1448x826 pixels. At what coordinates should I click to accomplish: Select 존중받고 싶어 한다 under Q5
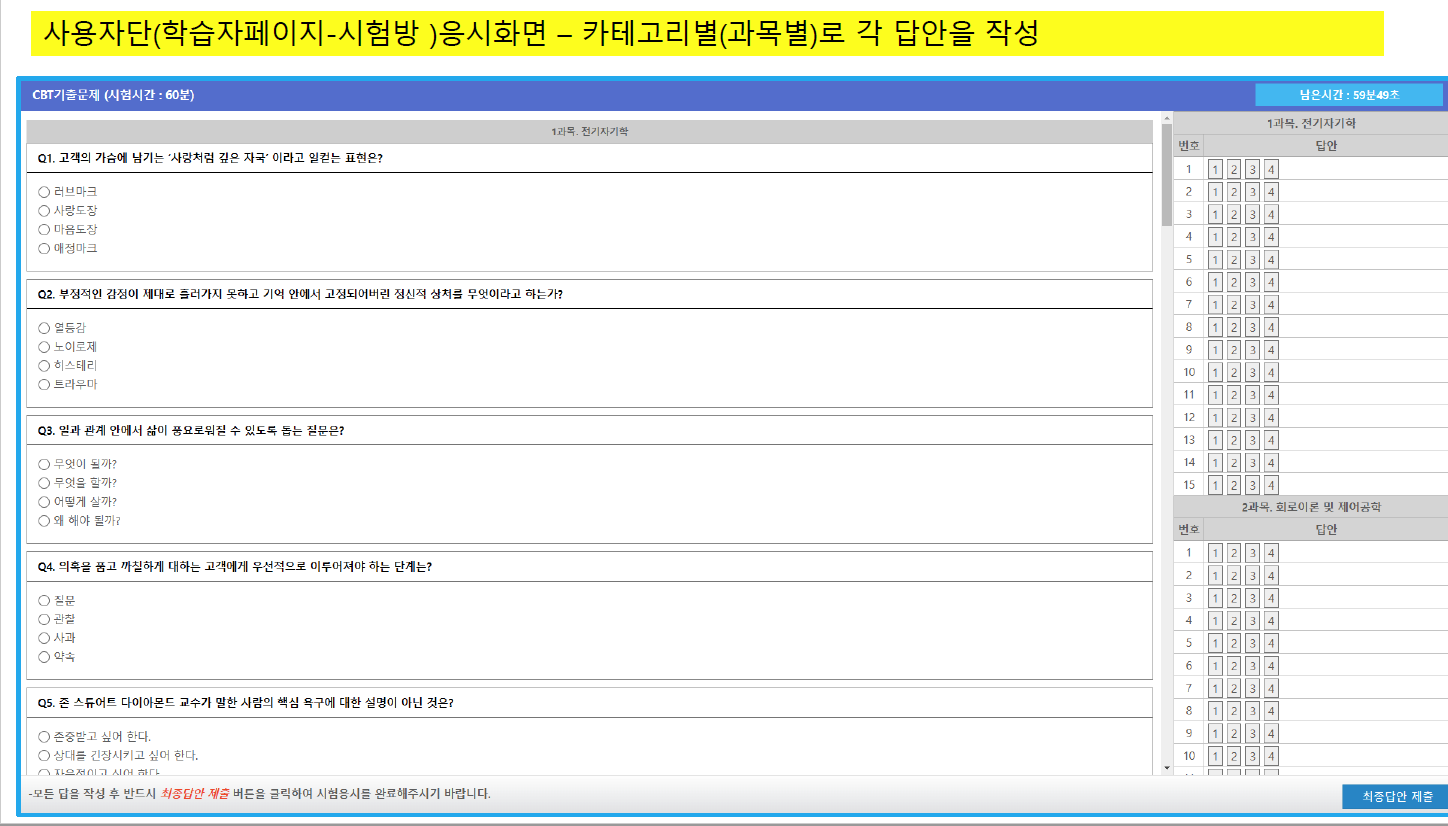pyautogui.click(x=44, y=736)
